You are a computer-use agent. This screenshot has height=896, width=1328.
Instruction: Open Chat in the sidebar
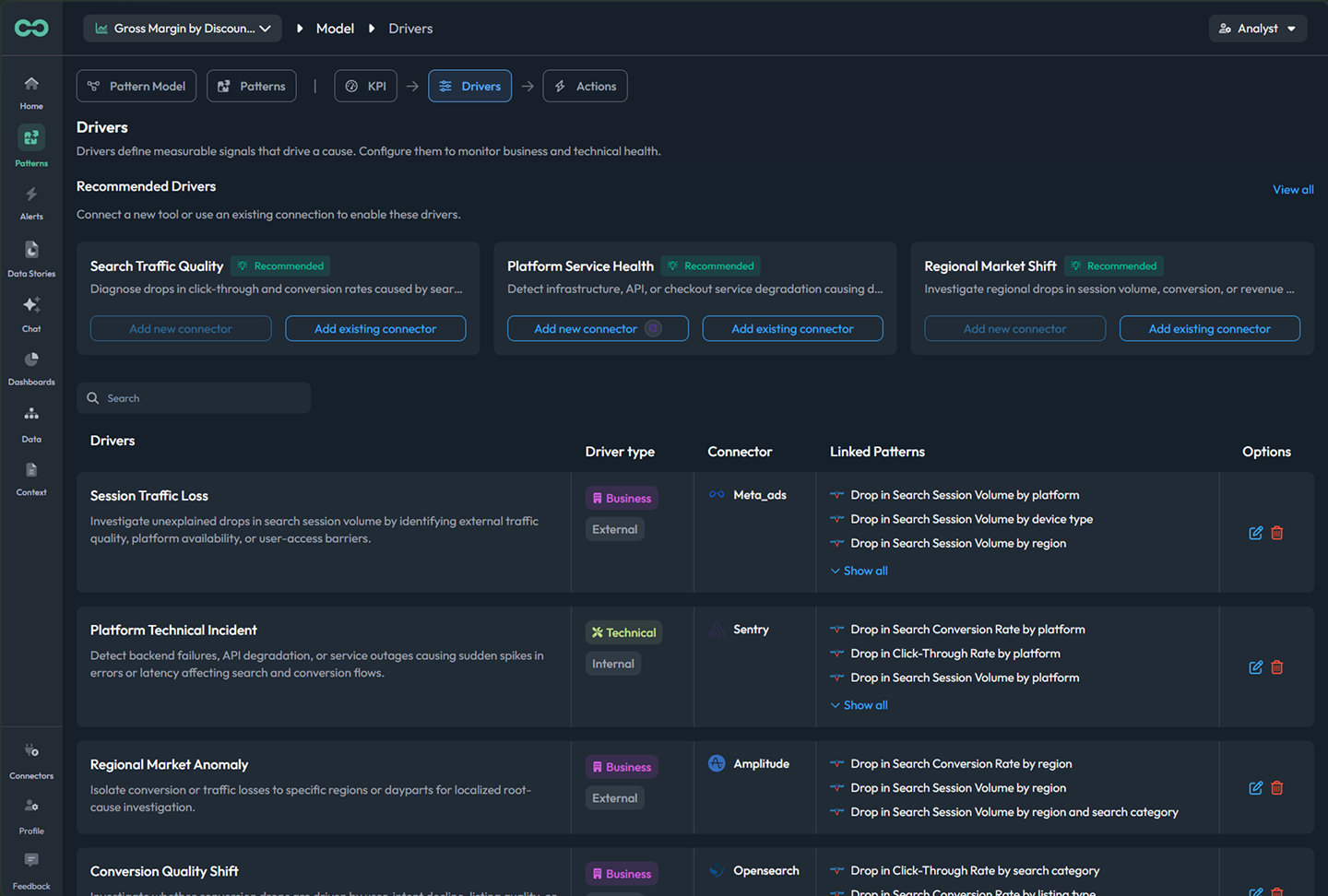click(31, 314)
